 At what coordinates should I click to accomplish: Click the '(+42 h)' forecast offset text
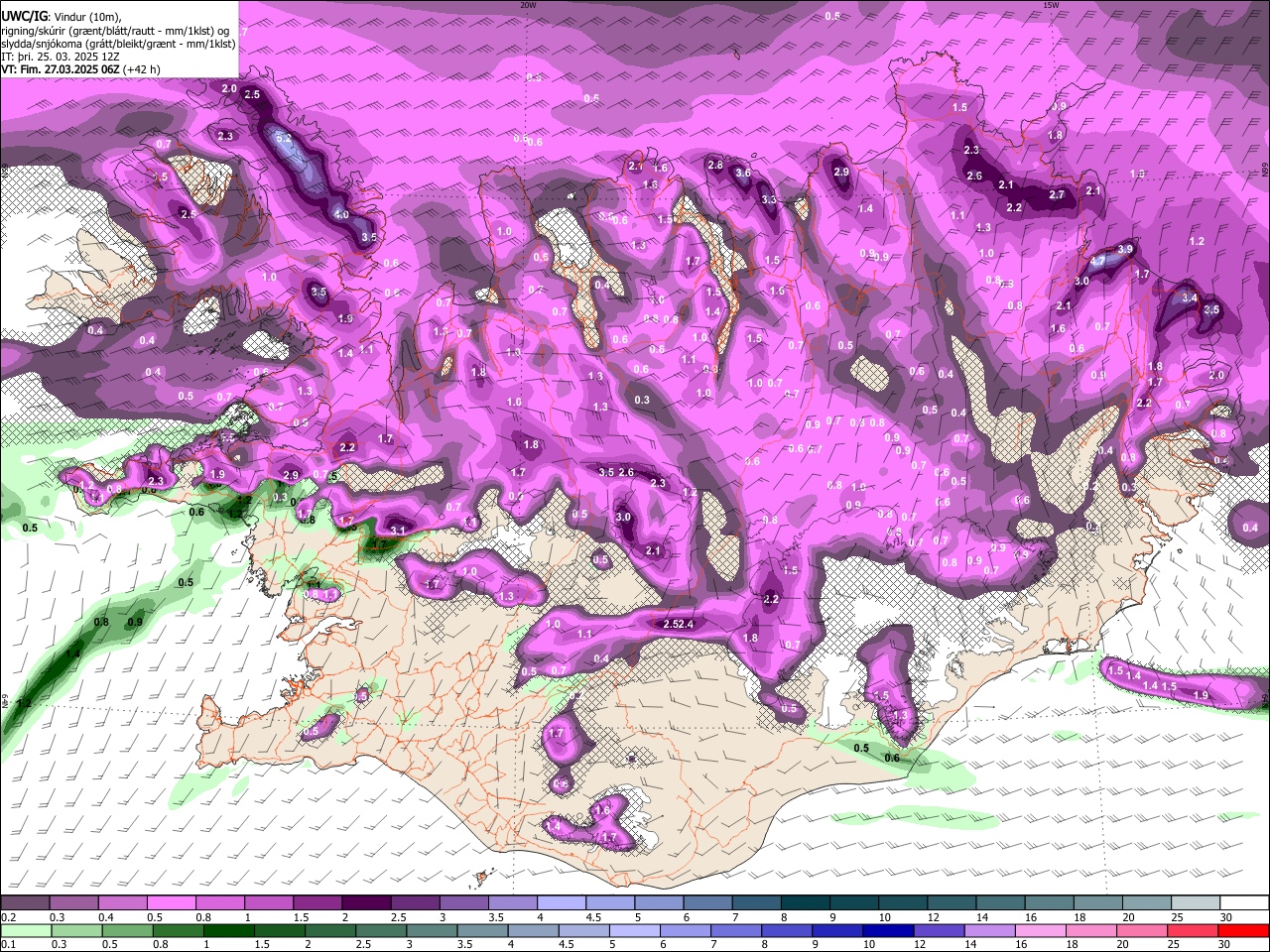pyautogui.click(x=141, y=69)
